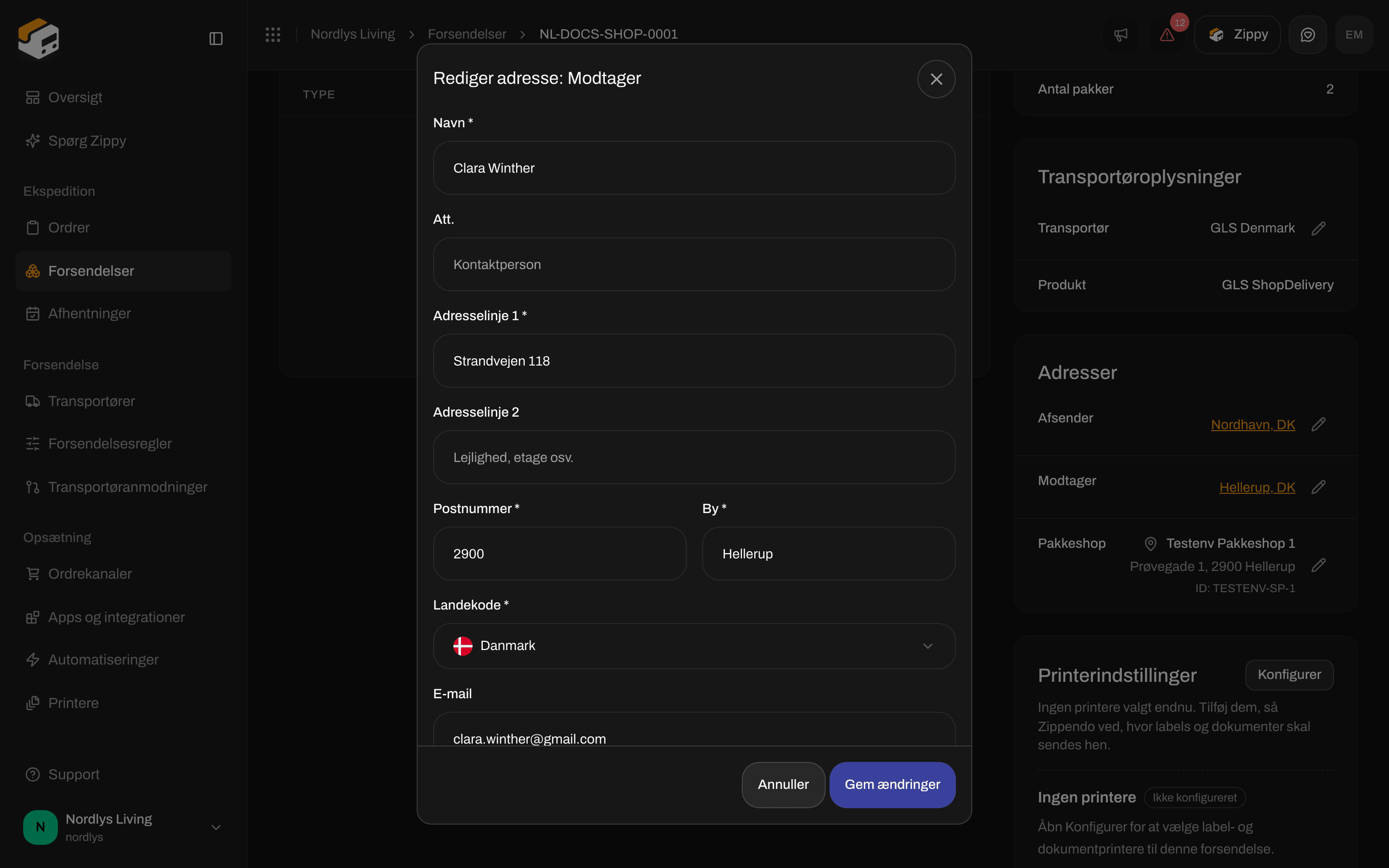The height and width of the screenshot is (868, 1389).
Task: Open Automatiseringer in sidebar
Action: 123,660
